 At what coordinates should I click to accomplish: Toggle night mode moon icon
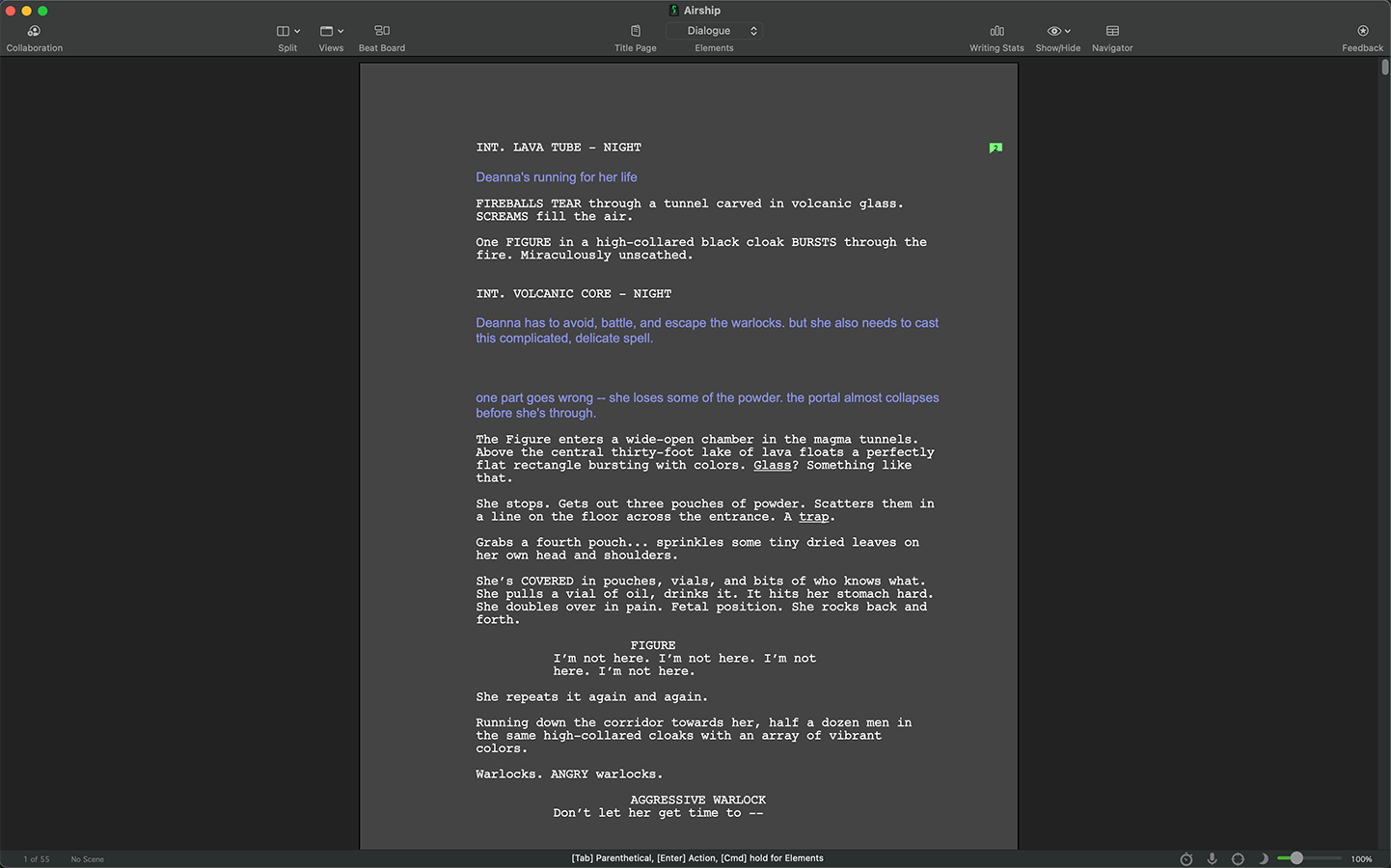point(1263,858)
